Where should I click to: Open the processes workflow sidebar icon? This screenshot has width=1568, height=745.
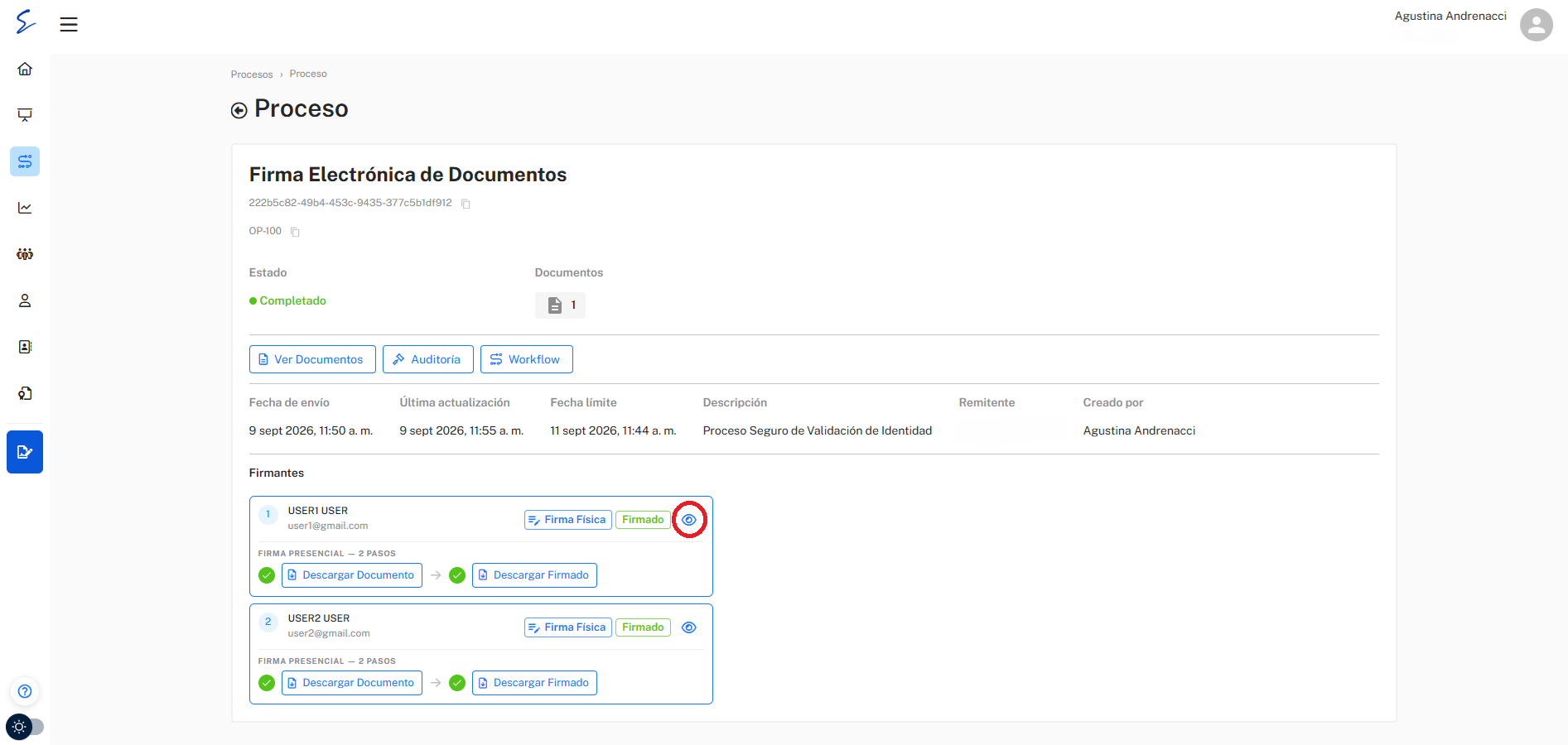[25, 161]
